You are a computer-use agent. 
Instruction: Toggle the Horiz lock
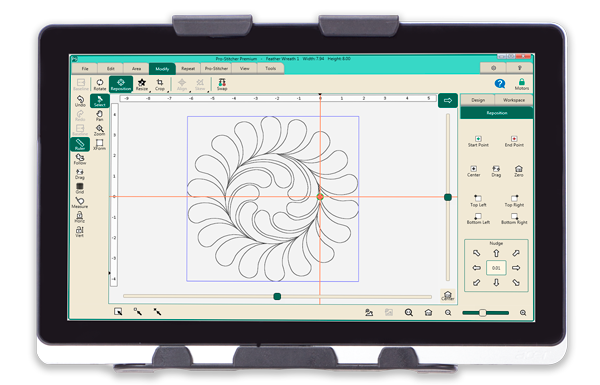(x=80, y=217)
